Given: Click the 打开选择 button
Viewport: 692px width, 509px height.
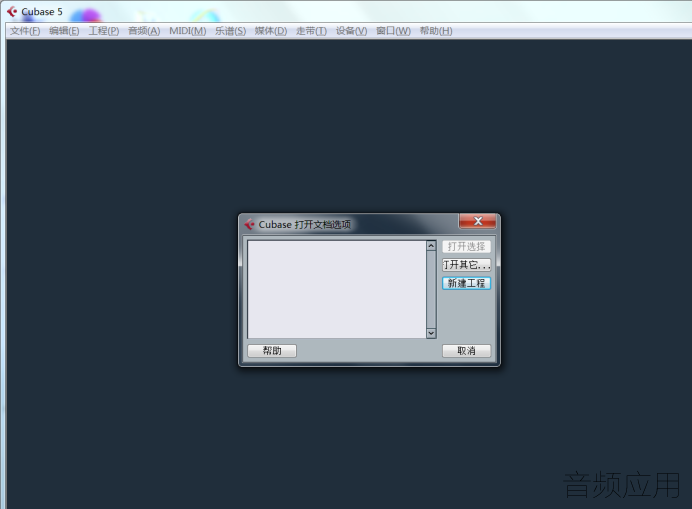Looking at the screenshot, I should [x=466, y=246].
